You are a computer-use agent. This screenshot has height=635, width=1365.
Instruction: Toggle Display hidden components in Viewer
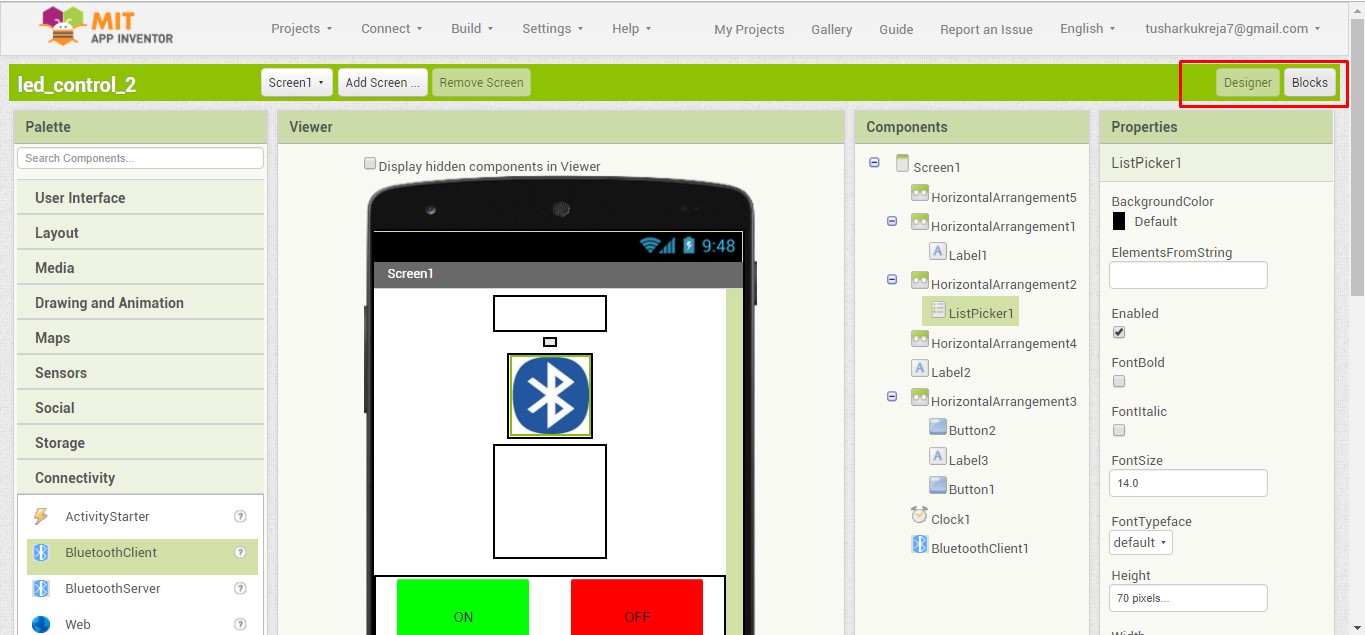[x=370, y=164]
